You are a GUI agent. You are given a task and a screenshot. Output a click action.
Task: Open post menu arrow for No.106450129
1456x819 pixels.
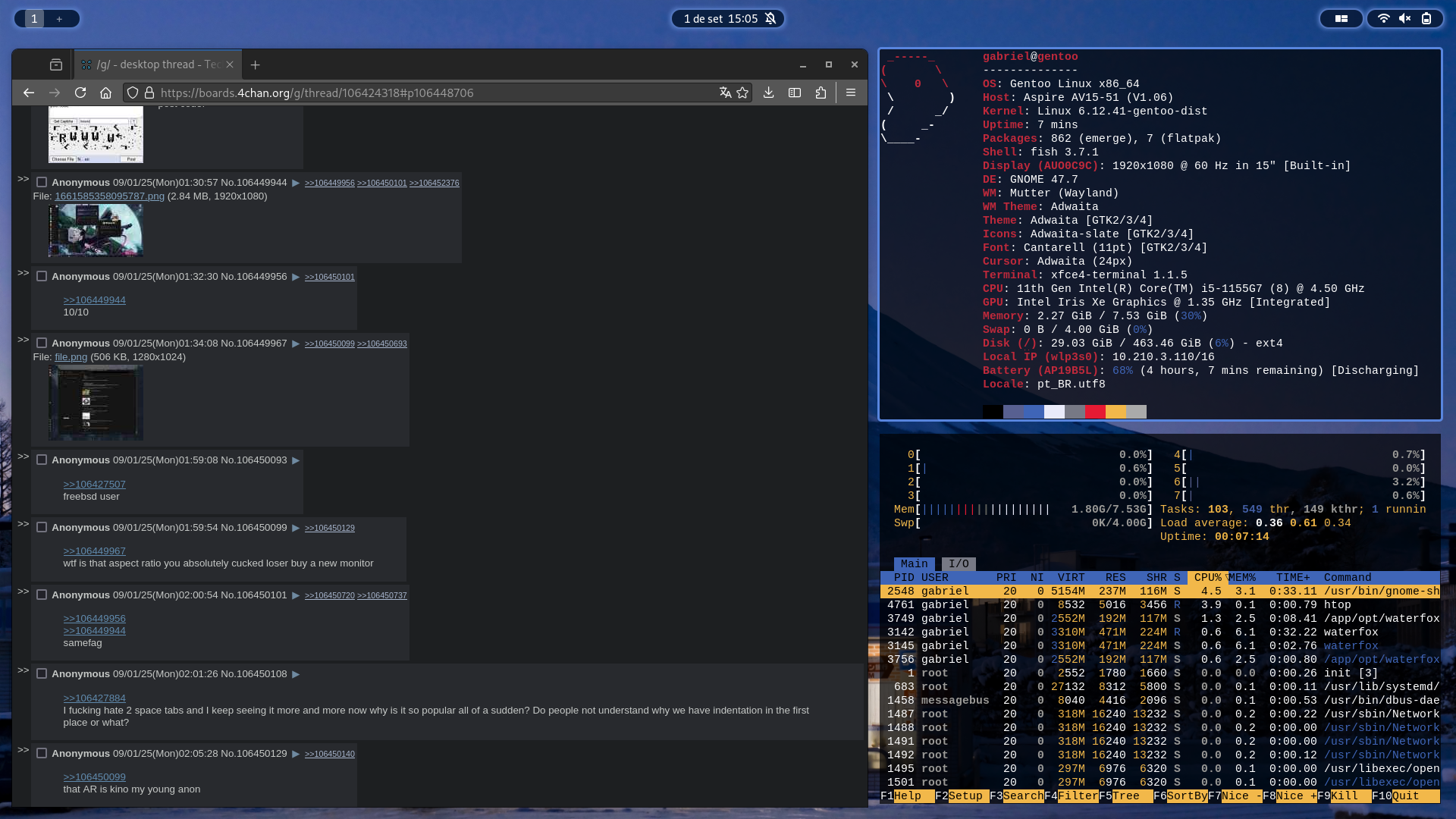pos(296,754)
